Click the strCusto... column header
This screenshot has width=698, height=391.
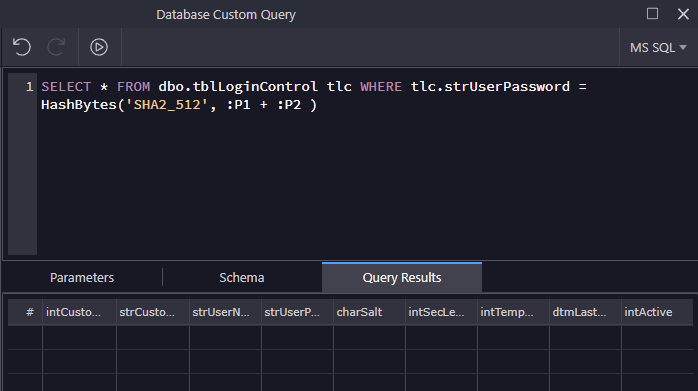(x=153, y=312)
